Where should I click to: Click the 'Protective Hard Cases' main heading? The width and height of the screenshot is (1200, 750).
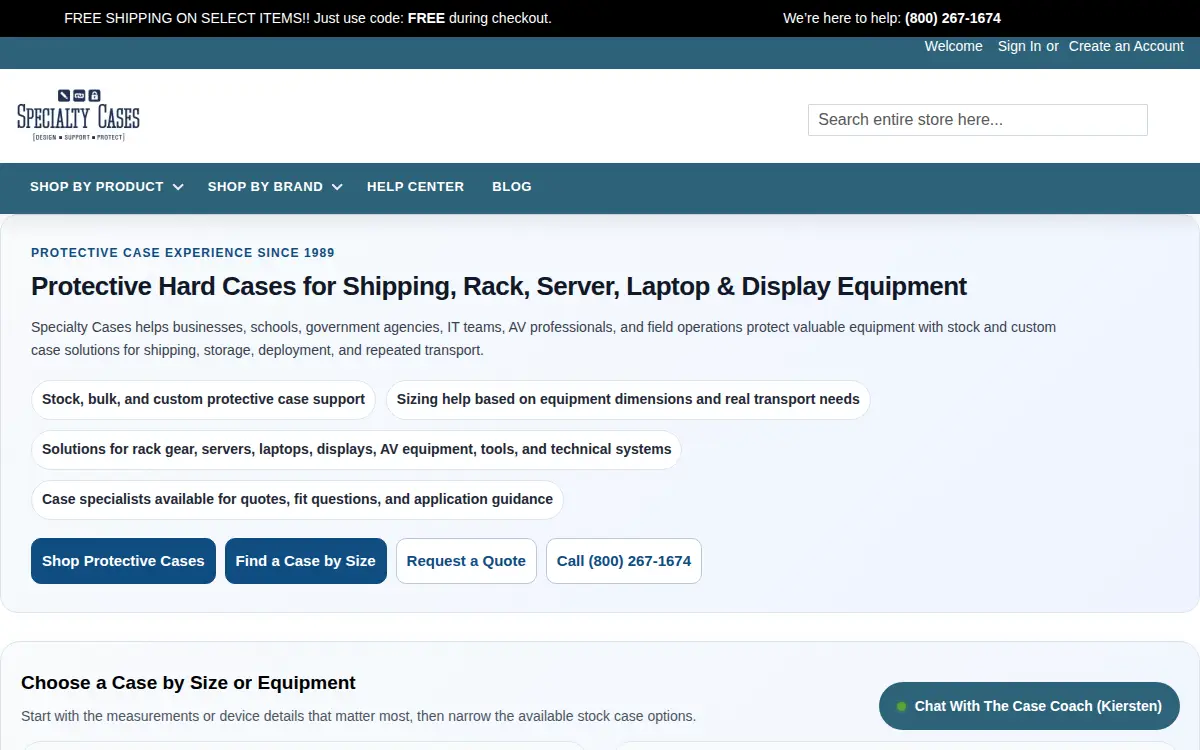(x=499, y=287)
